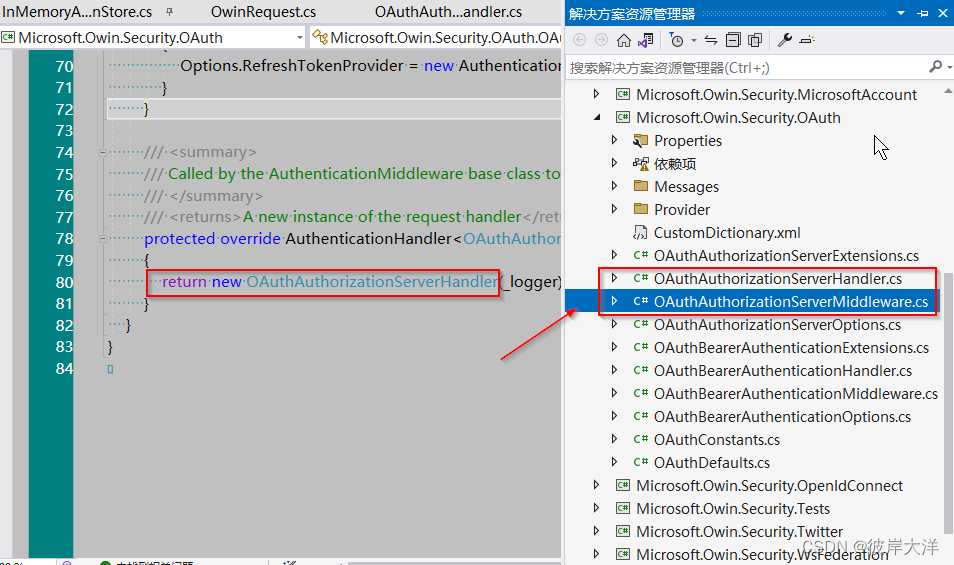The width and height of the screenshot is (954, 565).
Task: Select OAuthAuthorizationServerHandler.cs
Action: click(x=778, y=279)
